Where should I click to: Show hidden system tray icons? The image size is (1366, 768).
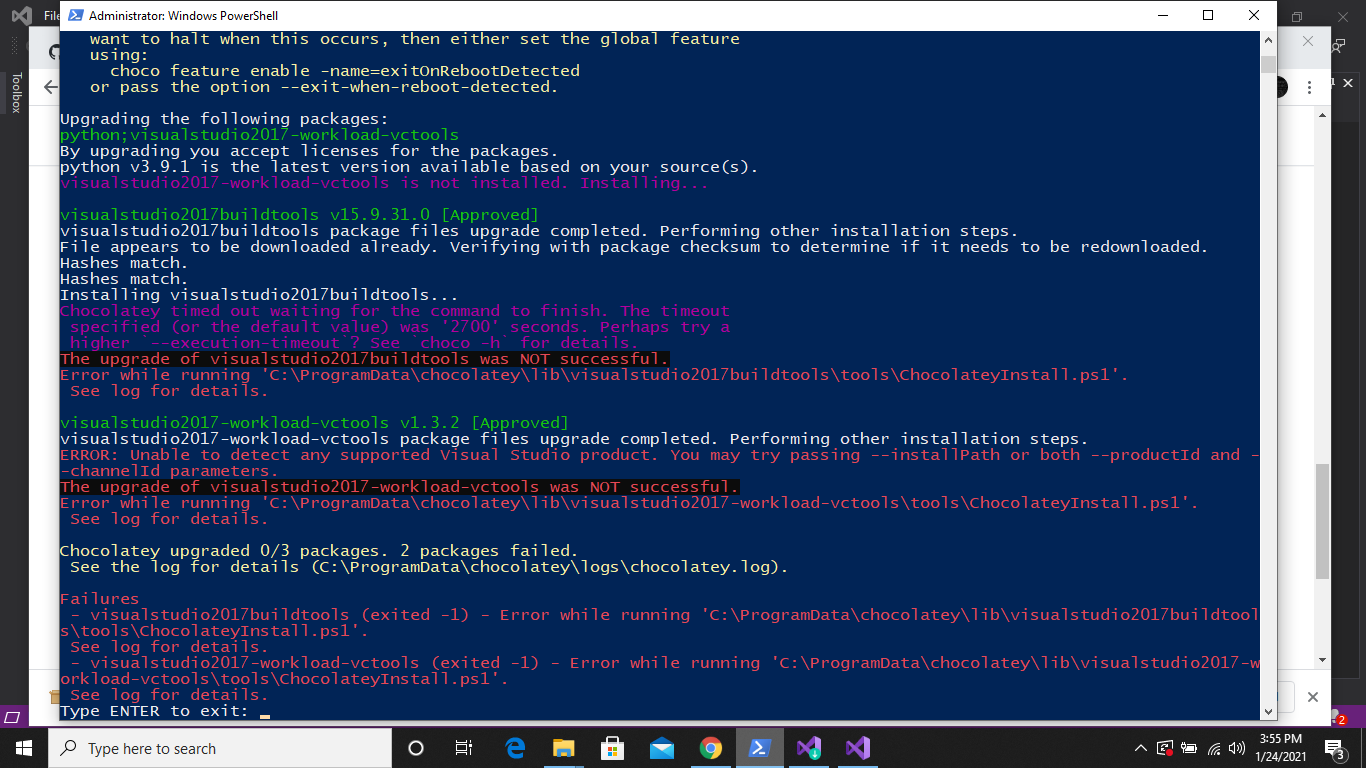pyautogui.click(x=1141, y=748)
